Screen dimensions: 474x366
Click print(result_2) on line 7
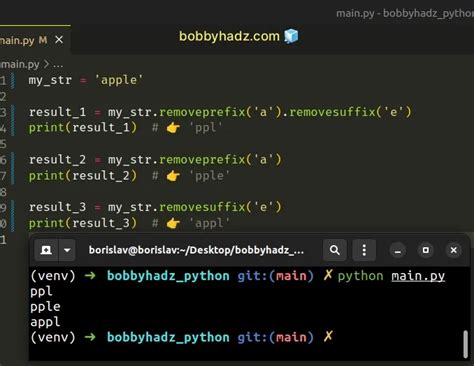click(x=83, y=176)
